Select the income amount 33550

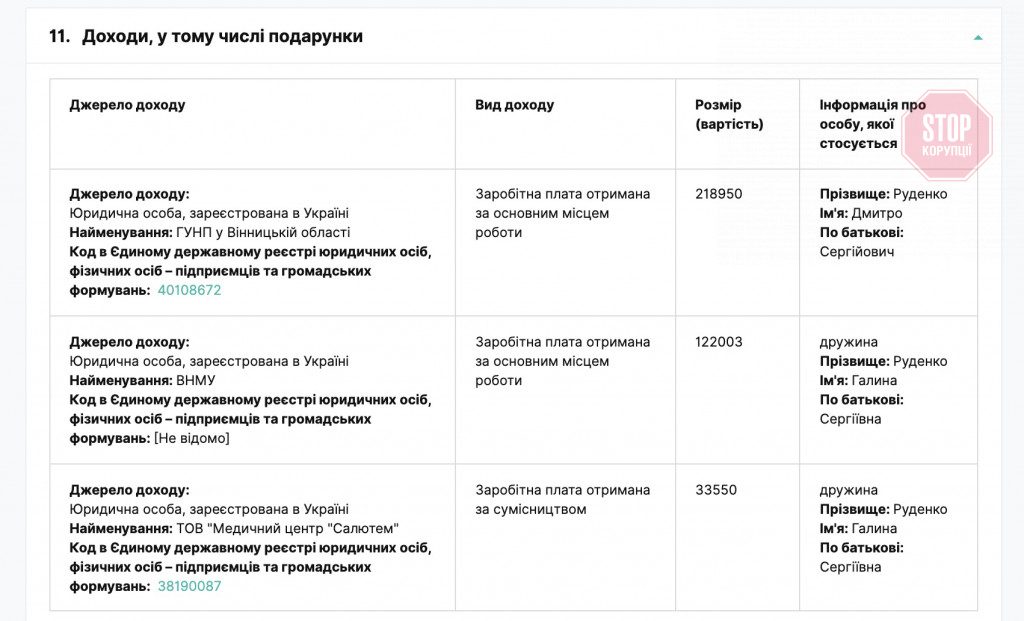[x=716, y=490]
